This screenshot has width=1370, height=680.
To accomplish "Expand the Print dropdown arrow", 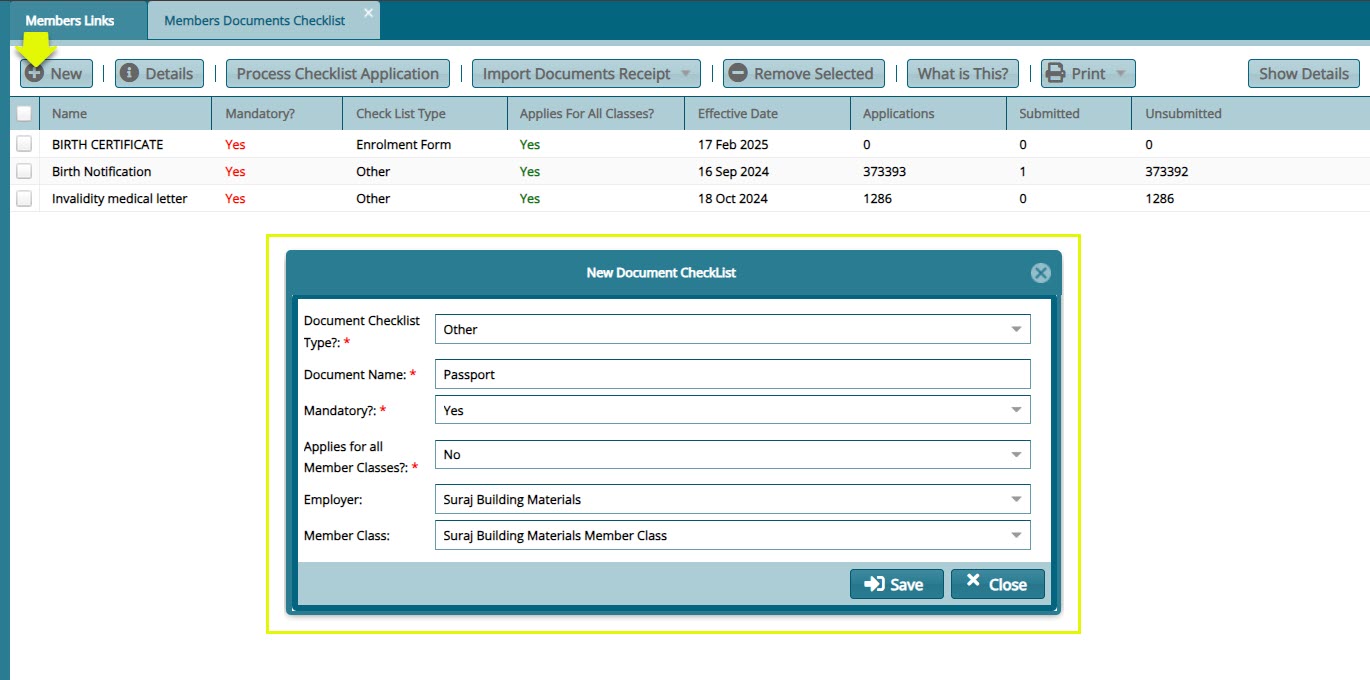I will pyautogui.click(x=1119, y=73).
